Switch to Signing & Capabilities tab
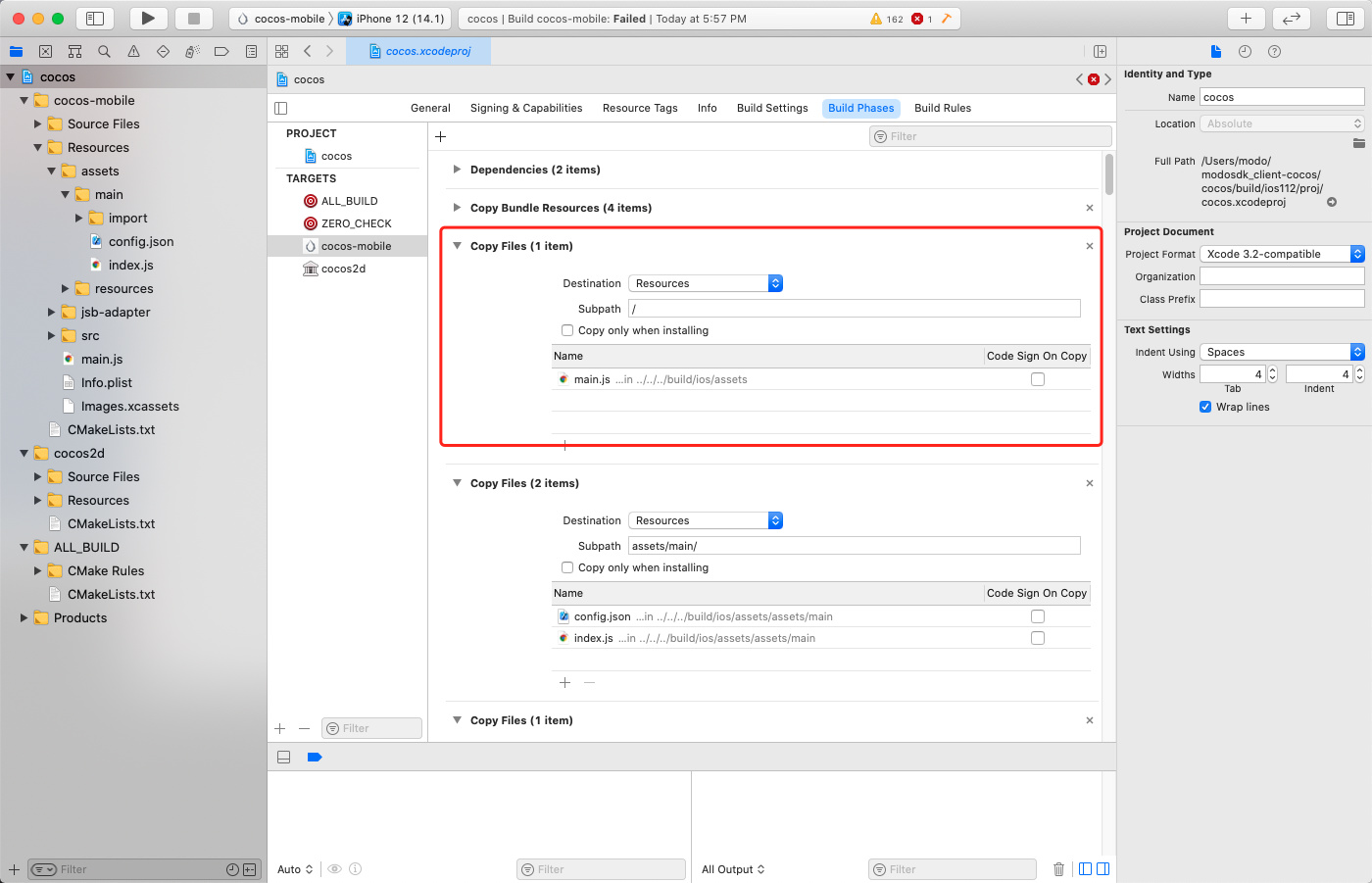The height and width of the screenshot is (883, 1372). tap(526, 108)
